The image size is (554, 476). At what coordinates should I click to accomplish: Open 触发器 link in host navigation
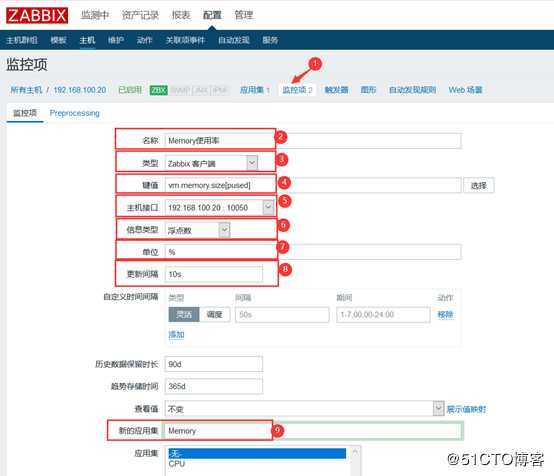[336, 90]
